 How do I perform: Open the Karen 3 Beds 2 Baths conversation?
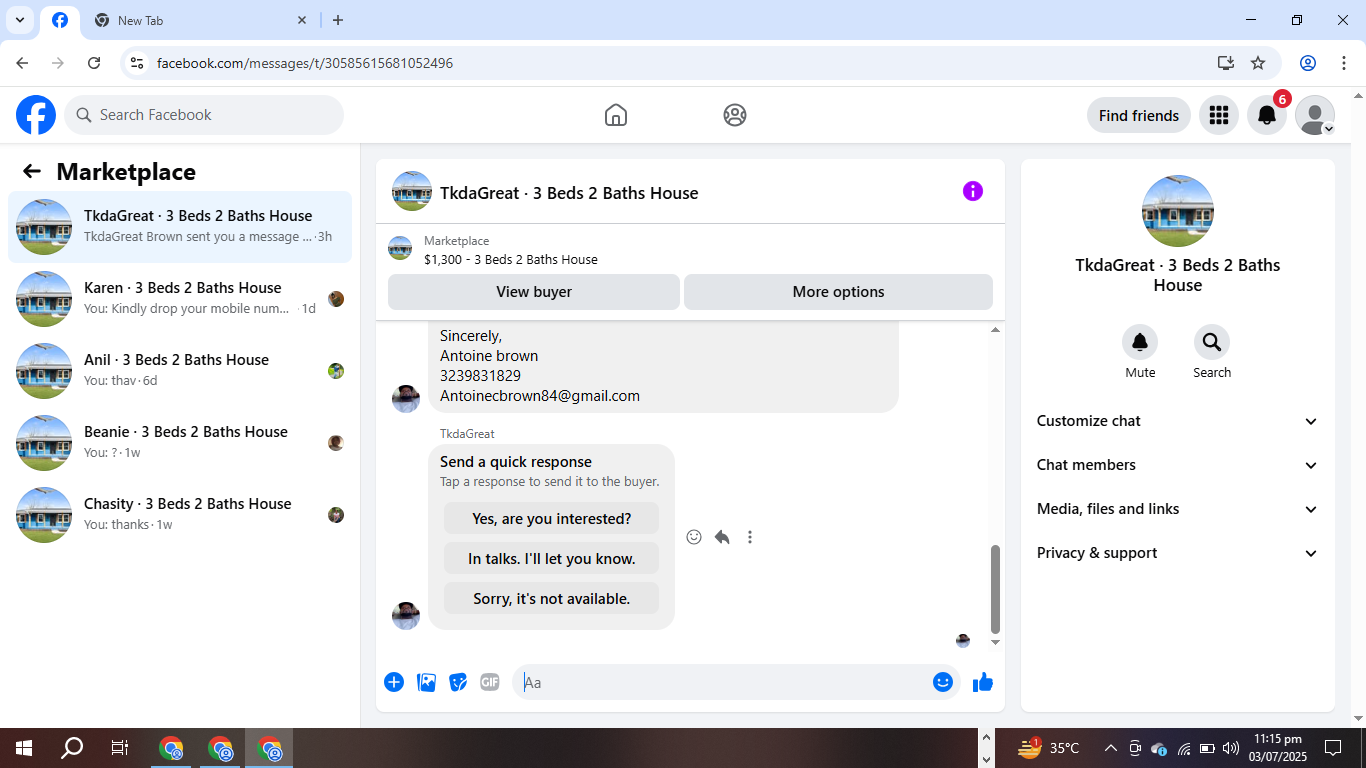click(180, 299)
